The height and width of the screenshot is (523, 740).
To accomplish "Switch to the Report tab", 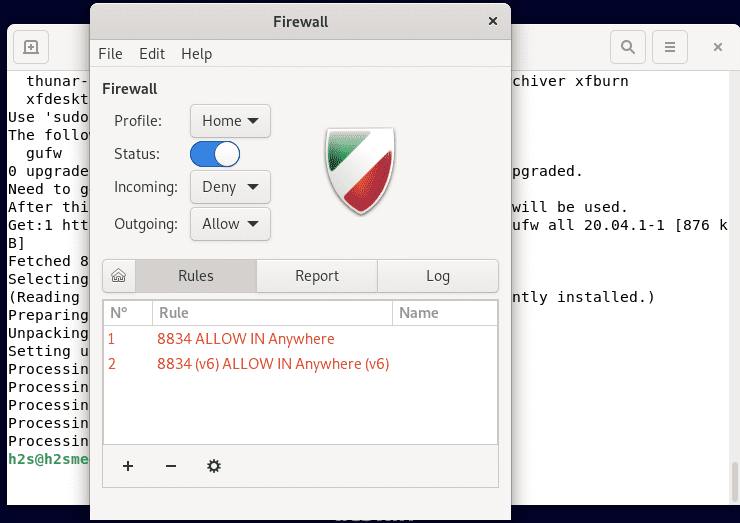I will tap(317, 276).
